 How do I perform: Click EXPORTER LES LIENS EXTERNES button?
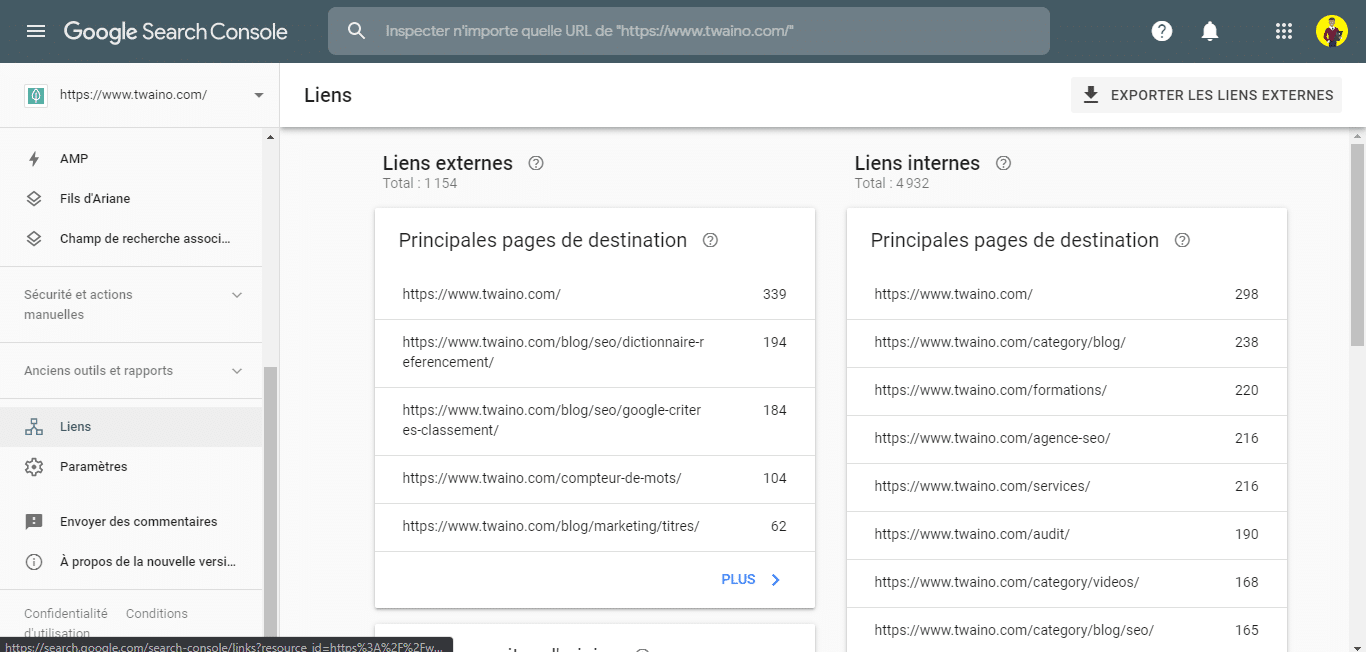[1206, 95]
